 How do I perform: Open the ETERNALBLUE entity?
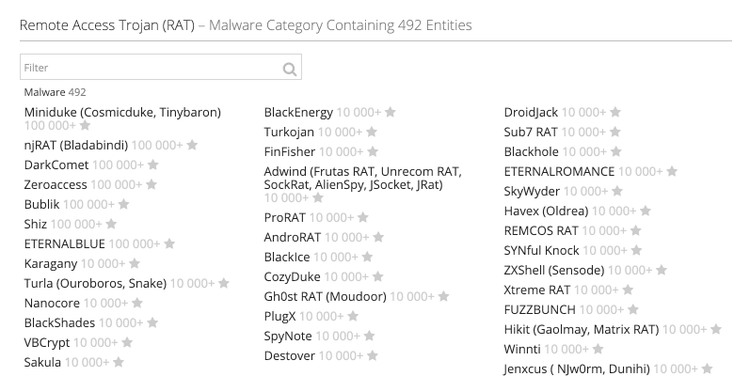coord(65,244)
